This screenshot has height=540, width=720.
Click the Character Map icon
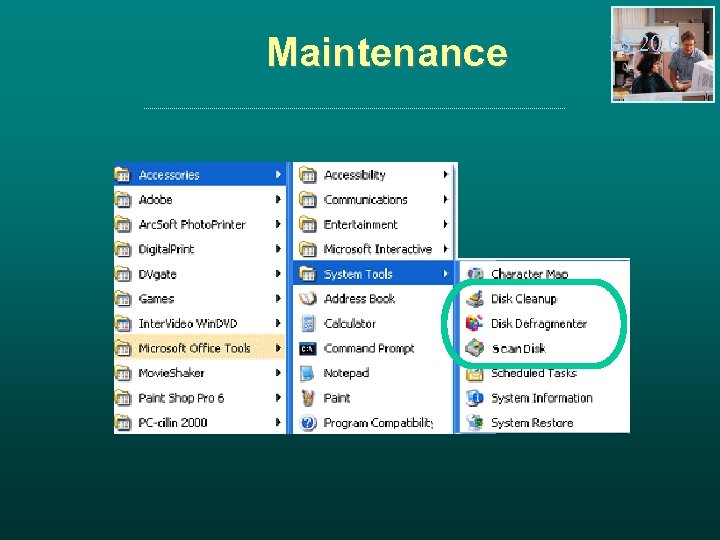click(x=475, y=273)
